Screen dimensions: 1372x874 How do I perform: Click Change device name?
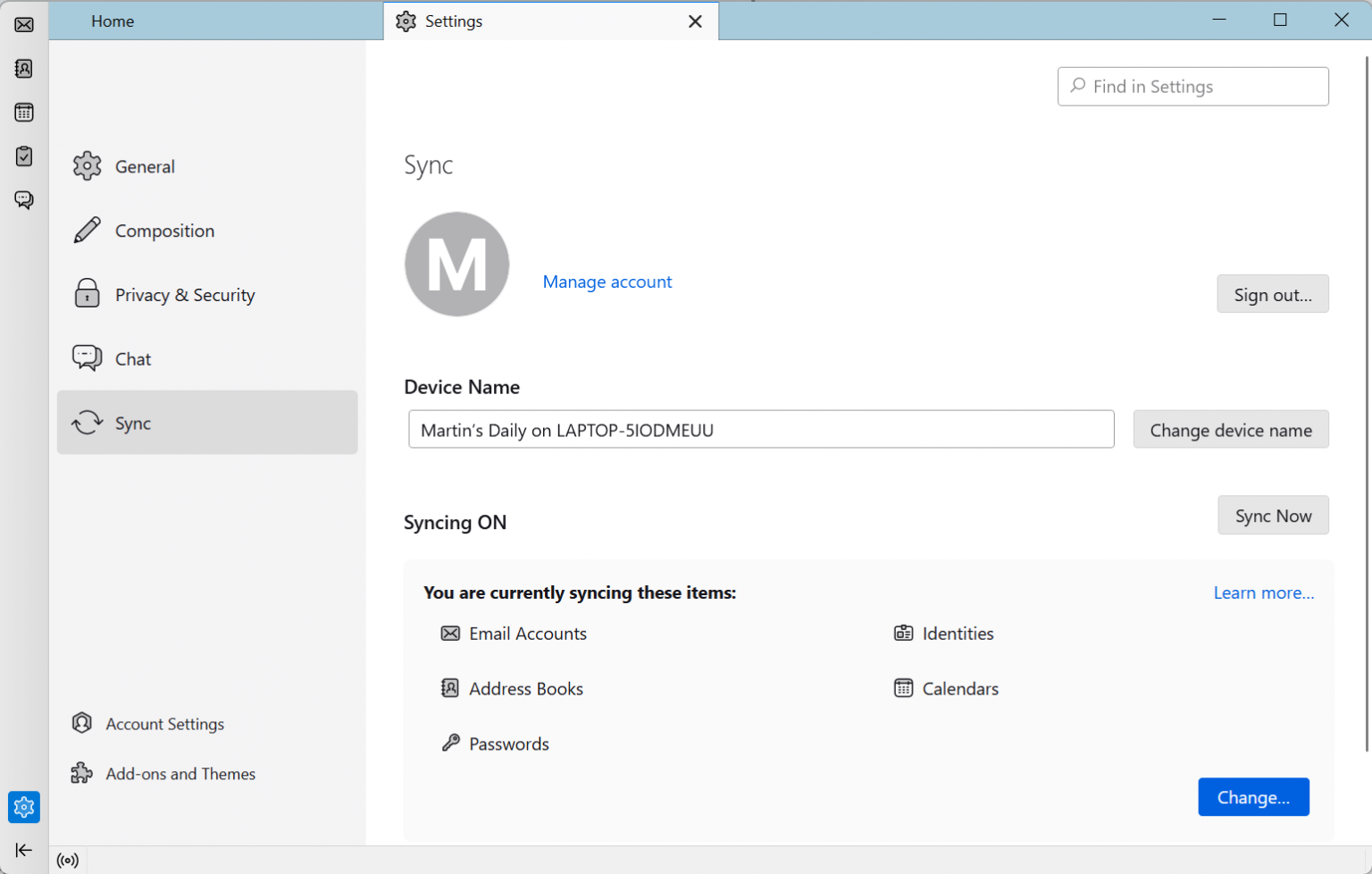(x=1231, y=429)
